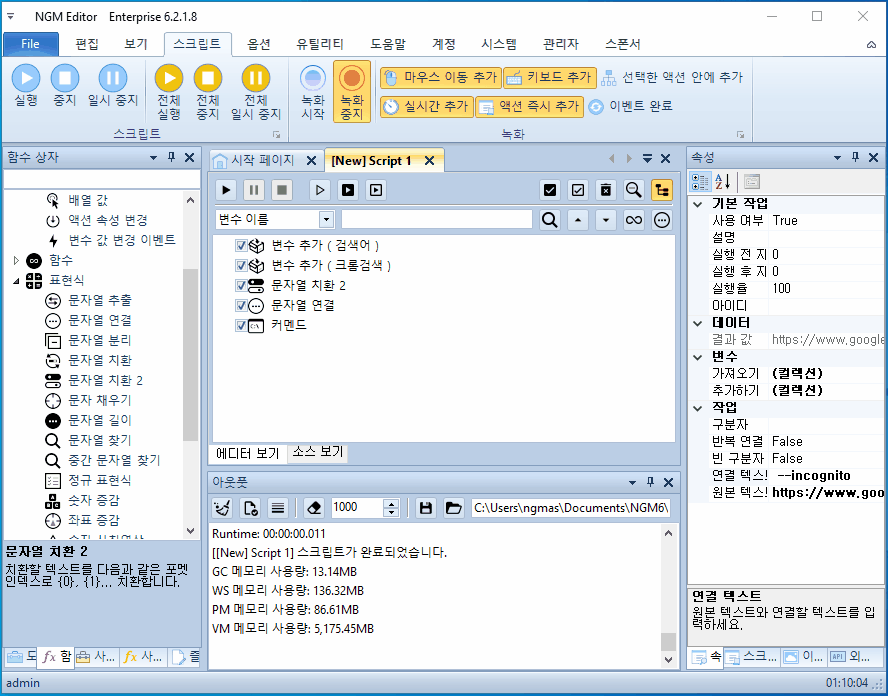Click the blue 중지 stop script button

point(65,85)
